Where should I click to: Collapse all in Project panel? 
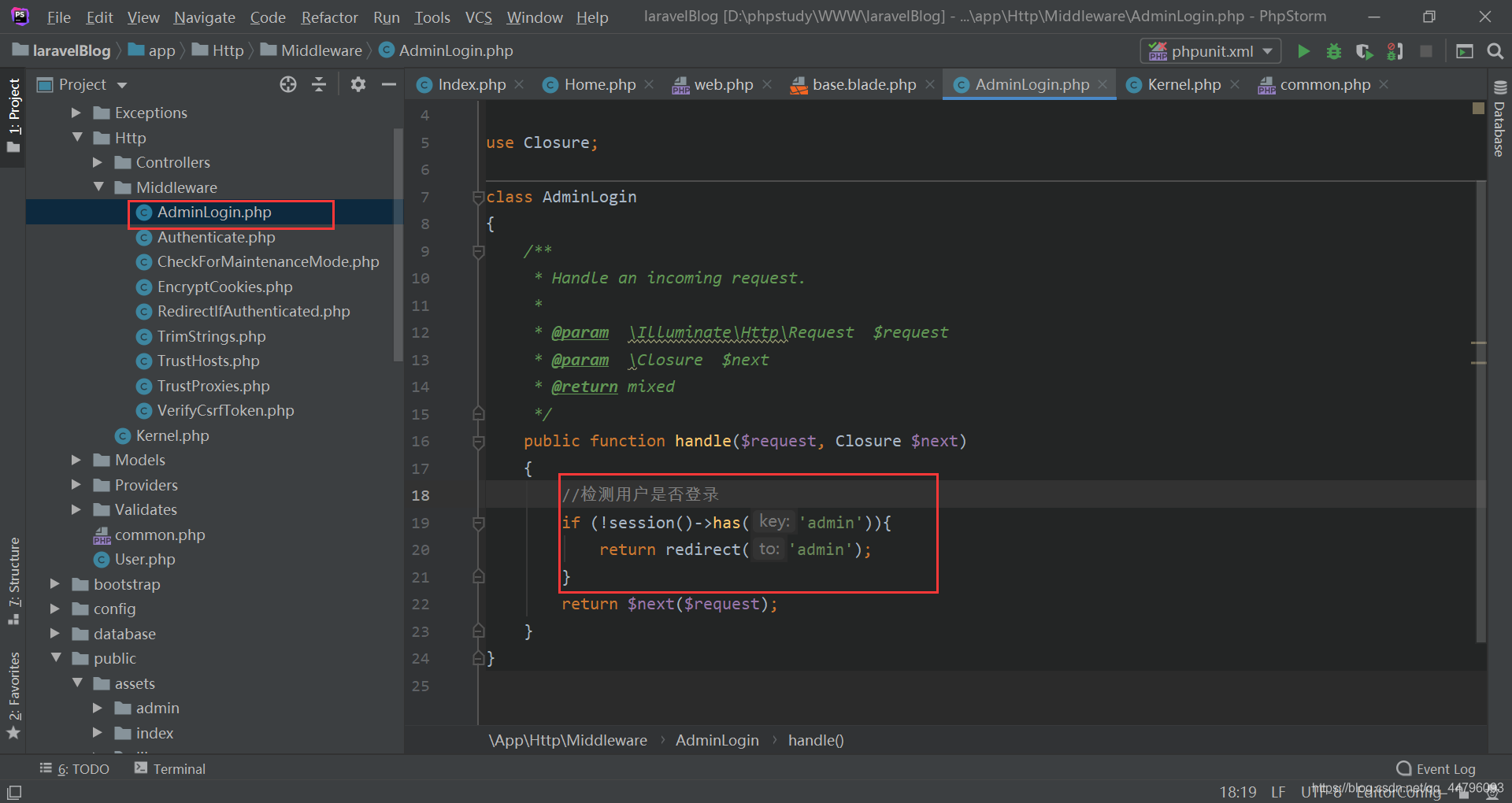pyautogui.click(x=319, y=84)
